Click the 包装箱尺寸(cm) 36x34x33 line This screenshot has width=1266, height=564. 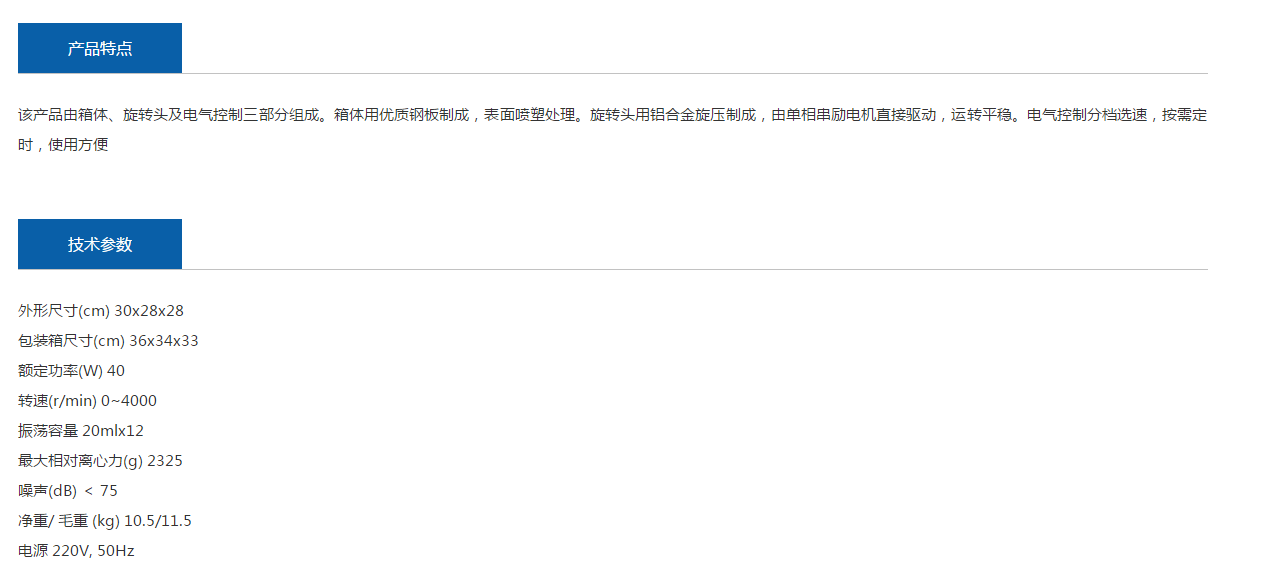click(108, 341)
